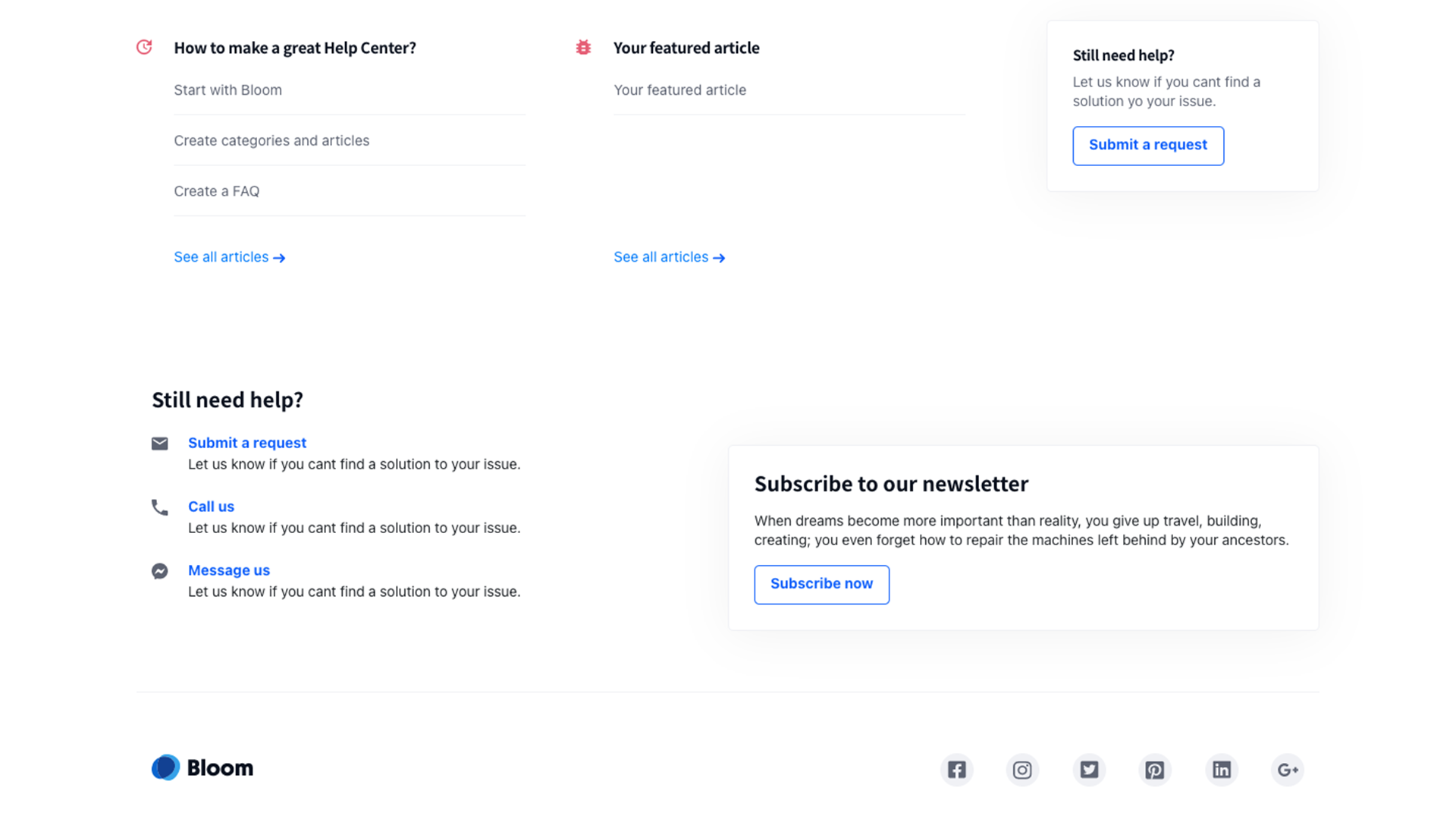1456x819 pixels.
Task: Click the Bloom logo in the footer
Action: [x=202, y=767]
